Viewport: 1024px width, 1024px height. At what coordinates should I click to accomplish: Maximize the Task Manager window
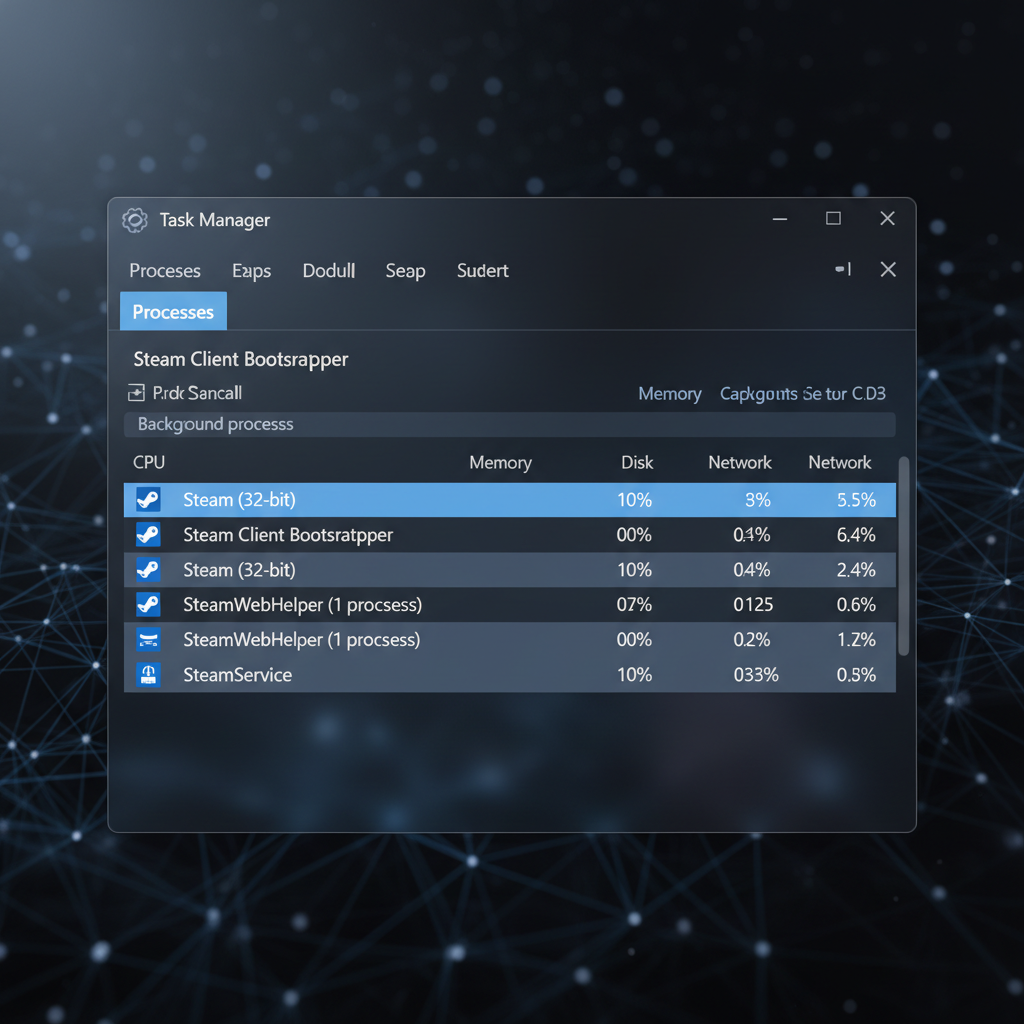833,218
